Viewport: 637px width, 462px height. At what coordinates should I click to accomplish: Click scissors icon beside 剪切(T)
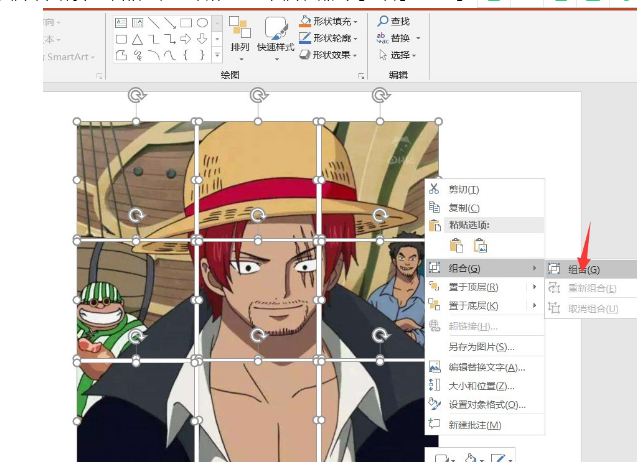pyautogui.click(x=434, y=189)
